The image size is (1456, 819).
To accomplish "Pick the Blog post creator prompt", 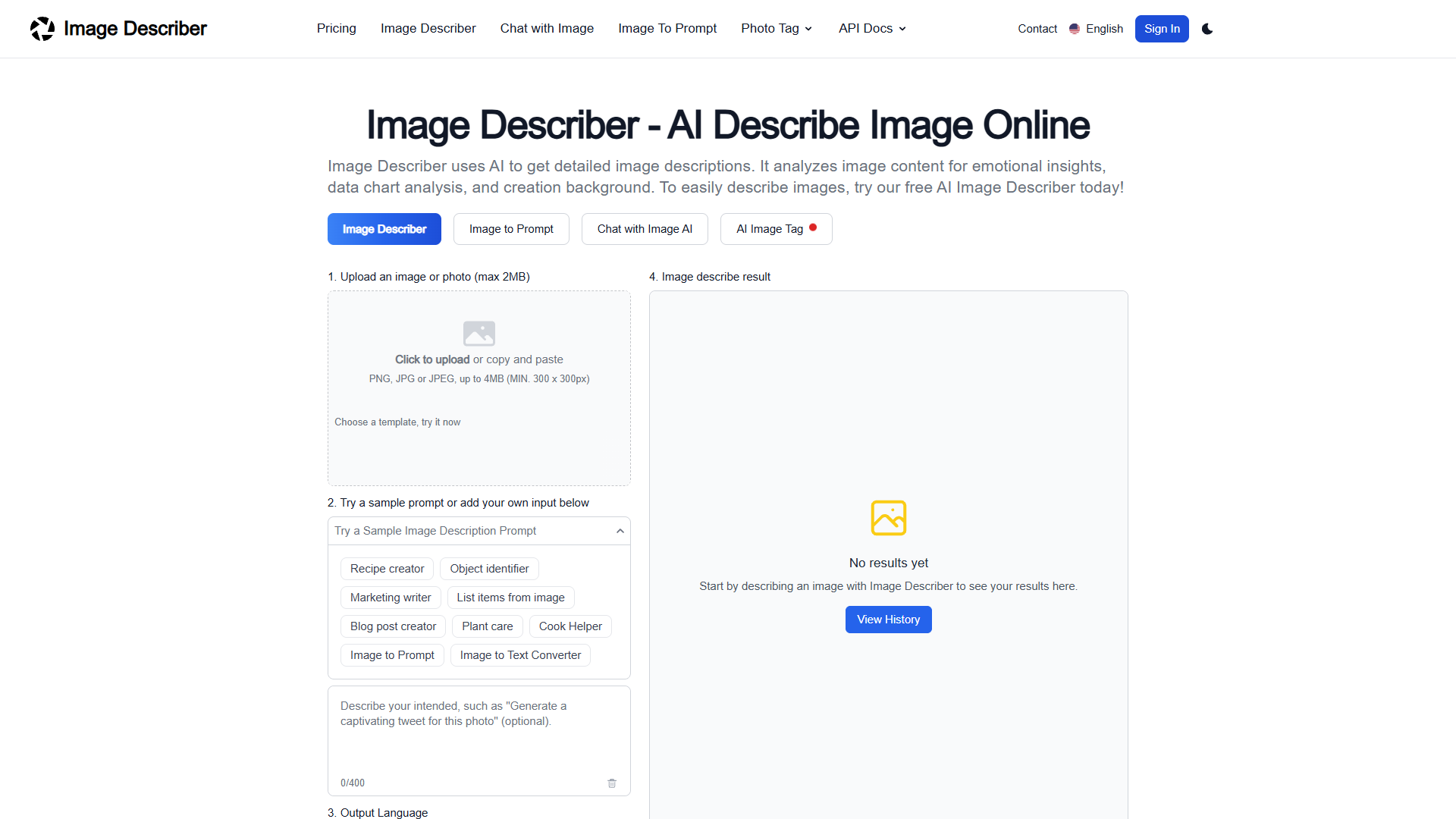I will click(393, 626).
